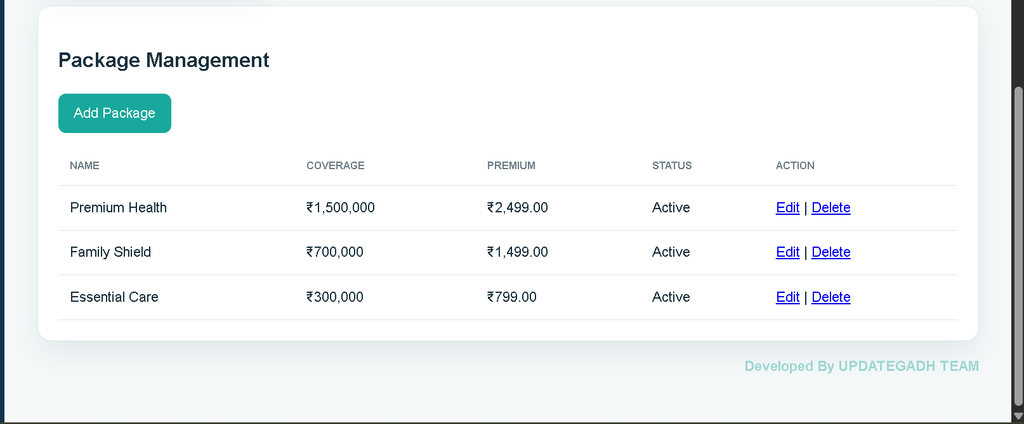Click the PREMIUM column header

coord(511,166)
